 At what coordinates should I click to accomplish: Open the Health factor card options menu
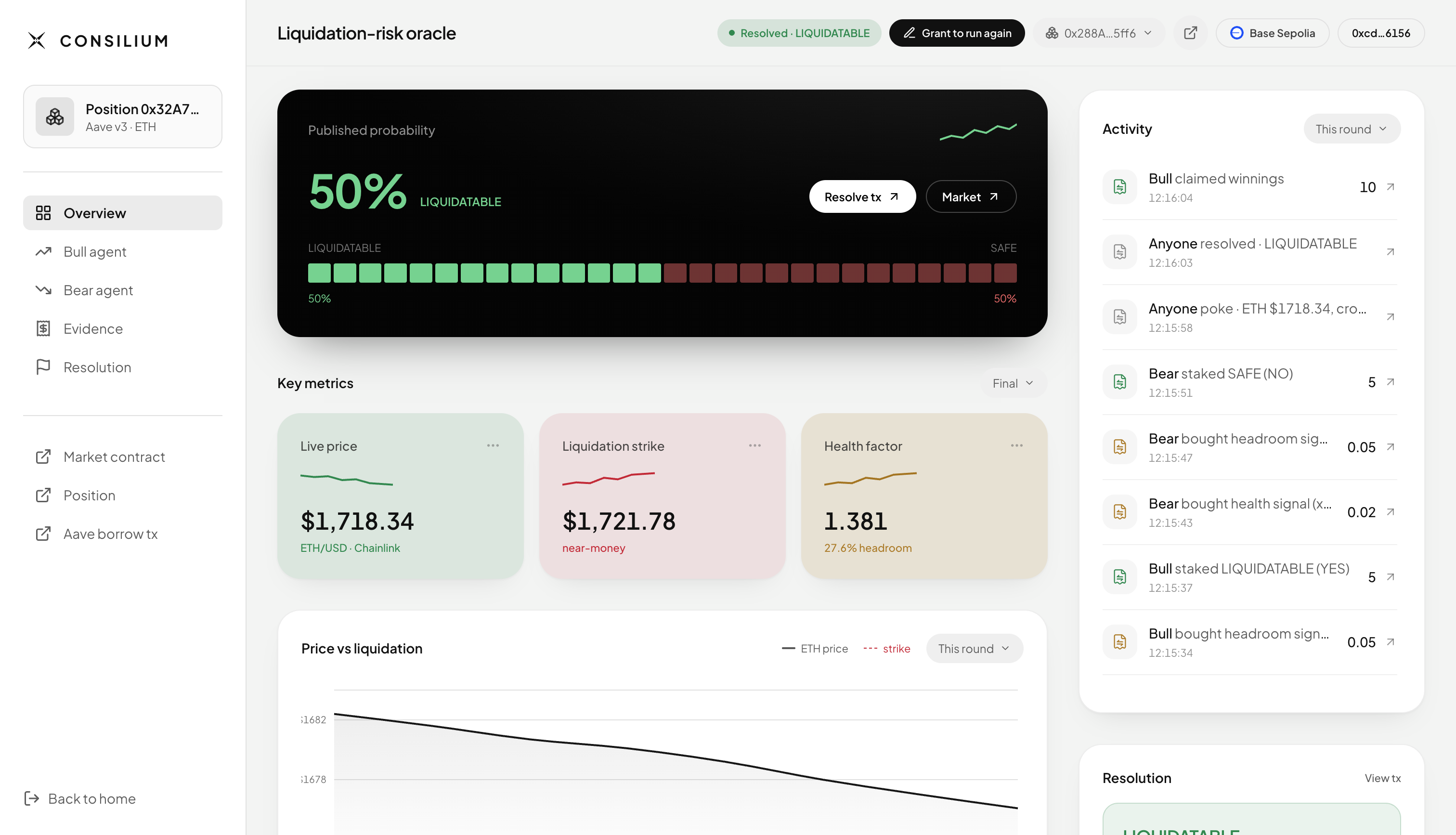1017,445
